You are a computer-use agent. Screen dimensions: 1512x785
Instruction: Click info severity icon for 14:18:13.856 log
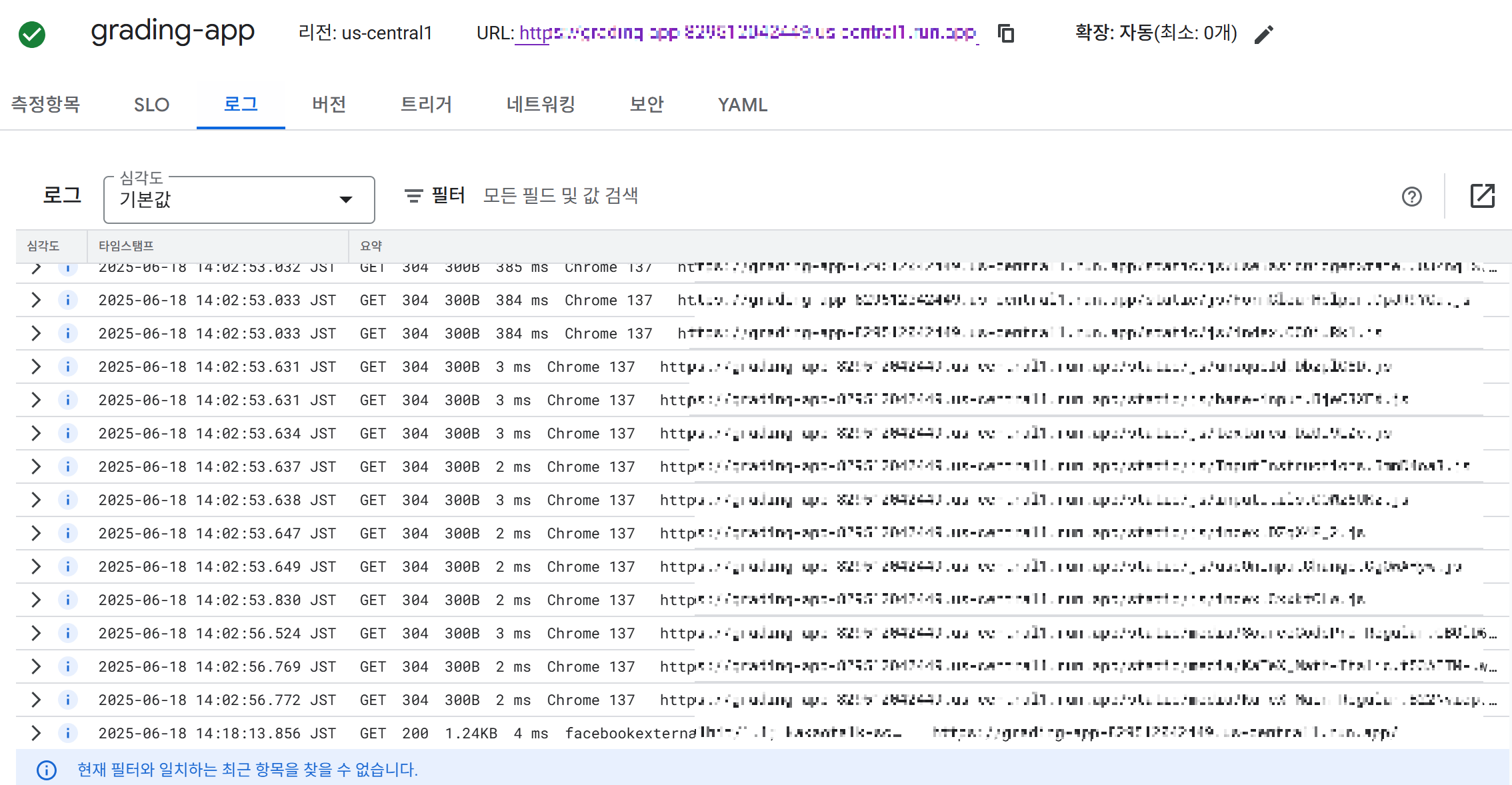click(67, 733)
